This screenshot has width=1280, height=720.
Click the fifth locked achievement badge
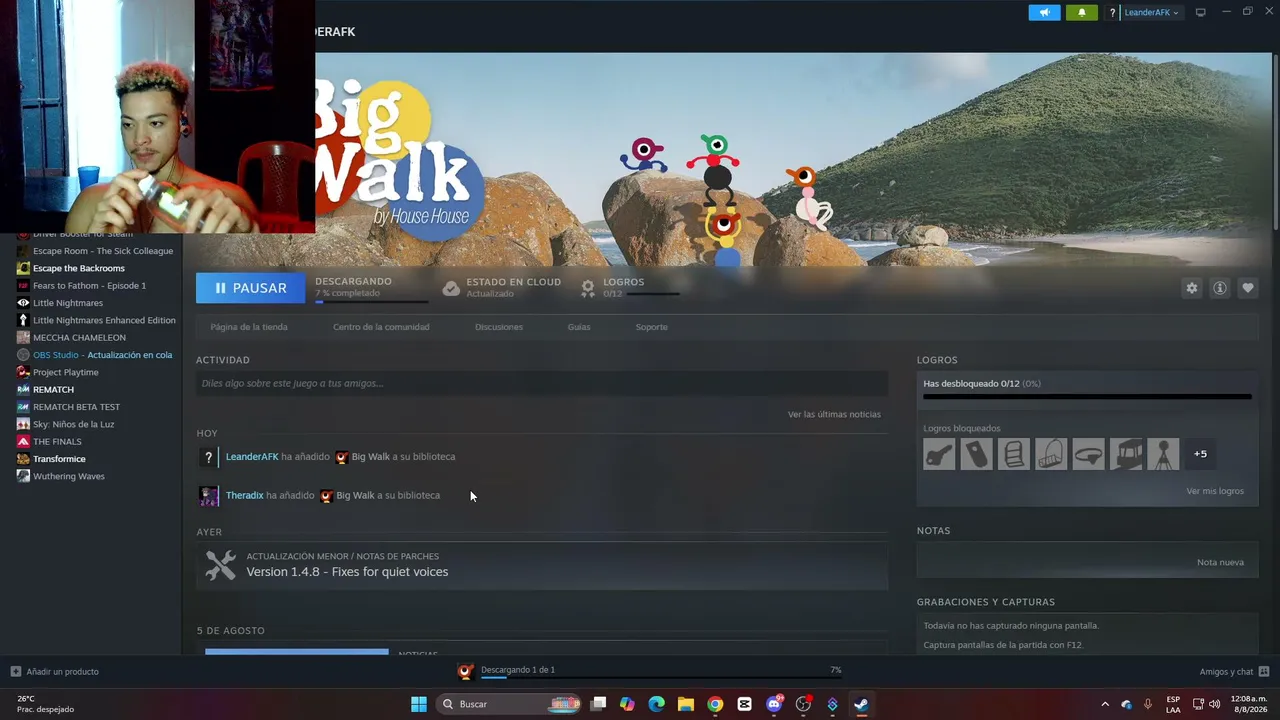coord(1088,454)
